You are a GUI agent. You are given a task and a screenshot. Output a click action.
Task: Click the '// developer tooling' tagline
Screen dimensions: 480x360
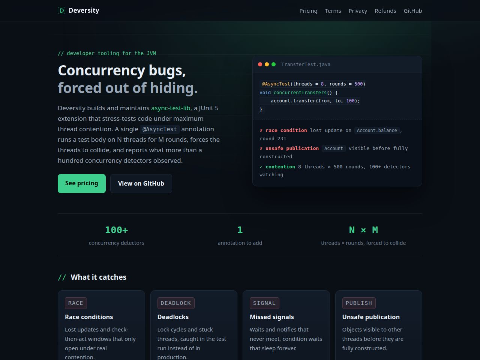click(x=107, y=53)
